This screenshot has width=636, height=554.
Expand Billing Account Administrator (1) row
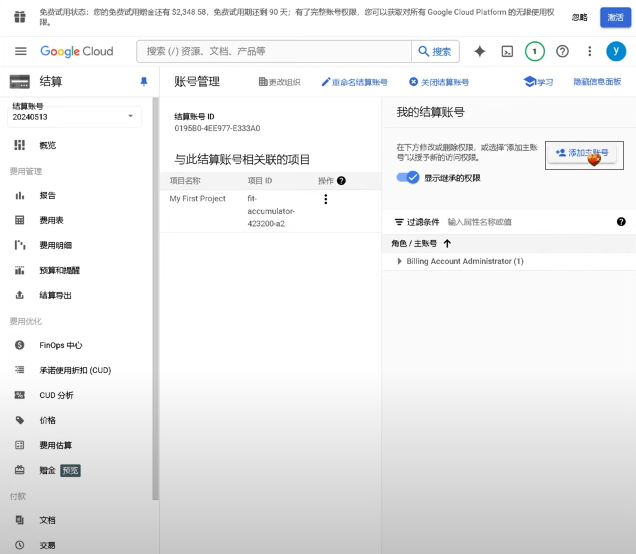(400, 261)
